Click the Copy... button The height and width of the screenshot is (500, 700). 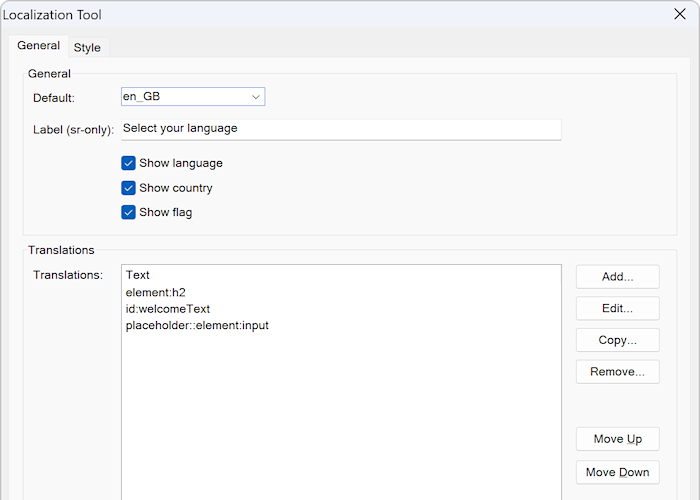click(617, 340)
